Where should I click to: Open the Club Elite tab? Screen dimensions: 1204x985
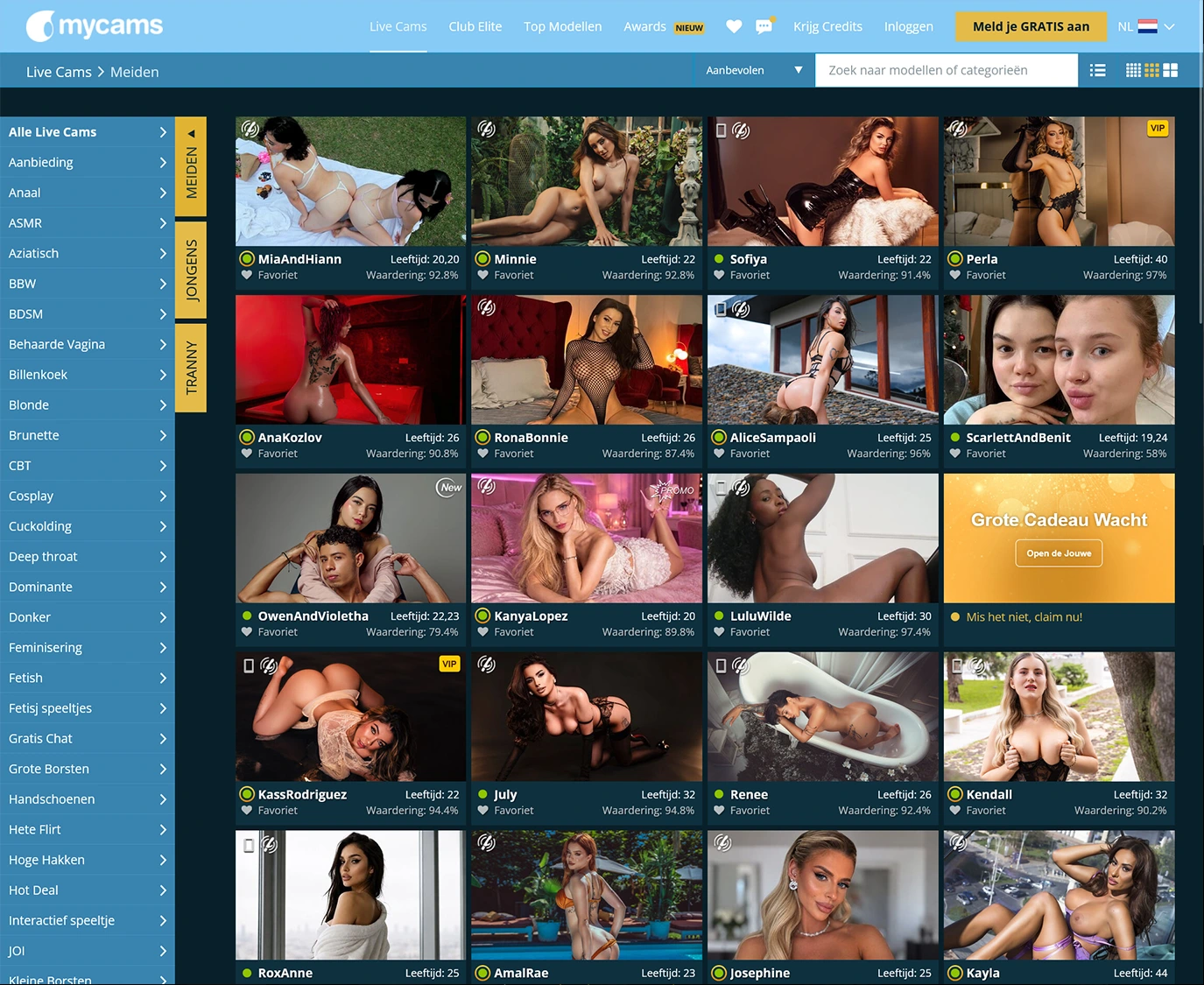[x=475, y=26]
